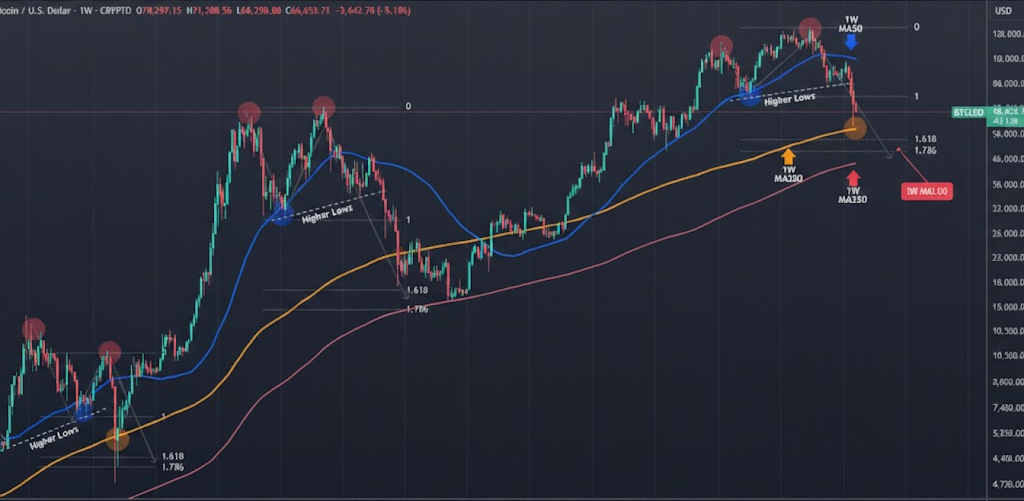Screen dimensions: 1024x501
Task: Select the rightmost red circle at chart peak
Action: click(808, 33)
